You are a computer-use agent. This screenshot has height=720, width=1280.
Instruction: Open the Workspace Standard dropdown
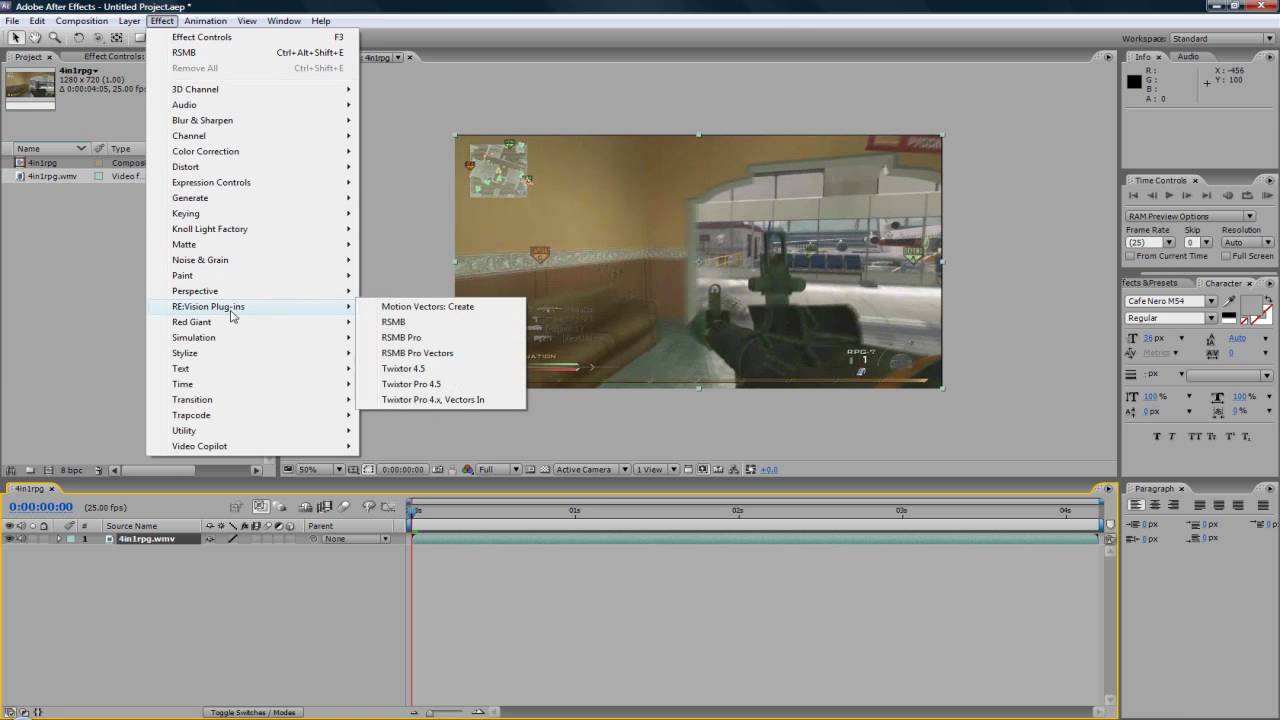coord(1220,39)
